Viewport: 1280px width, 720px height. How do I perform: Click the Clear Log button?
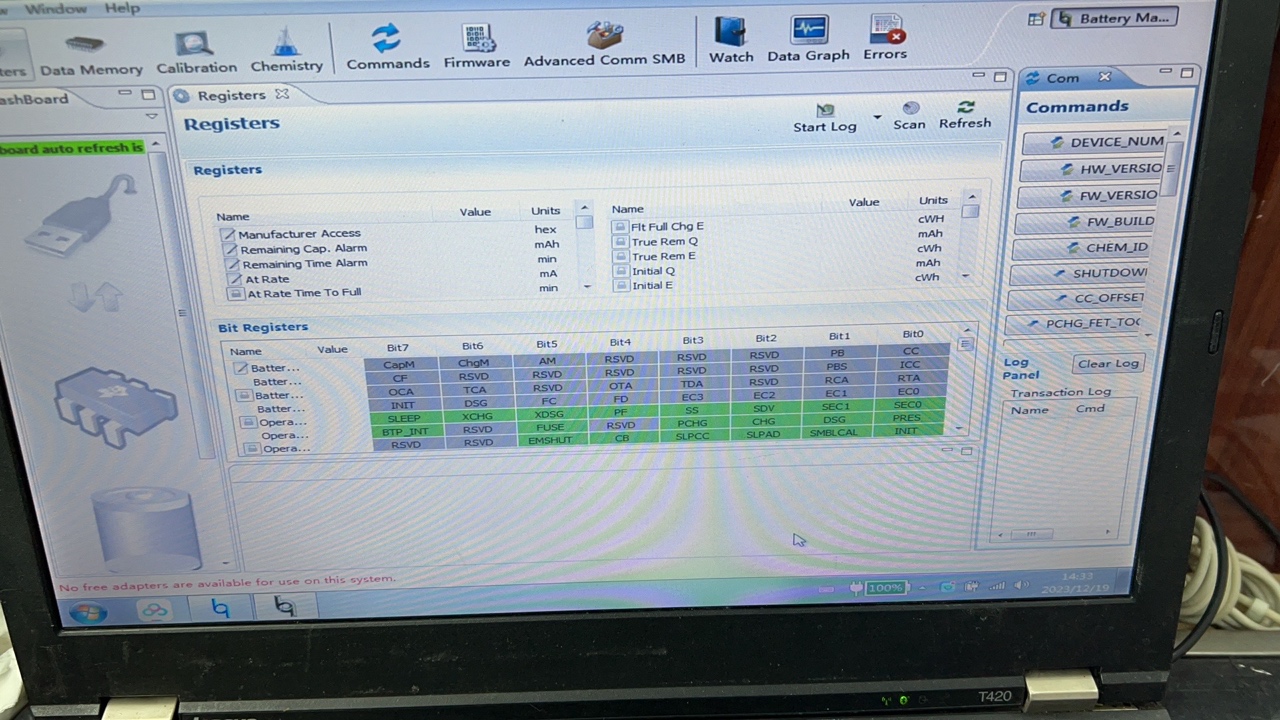1107,364
